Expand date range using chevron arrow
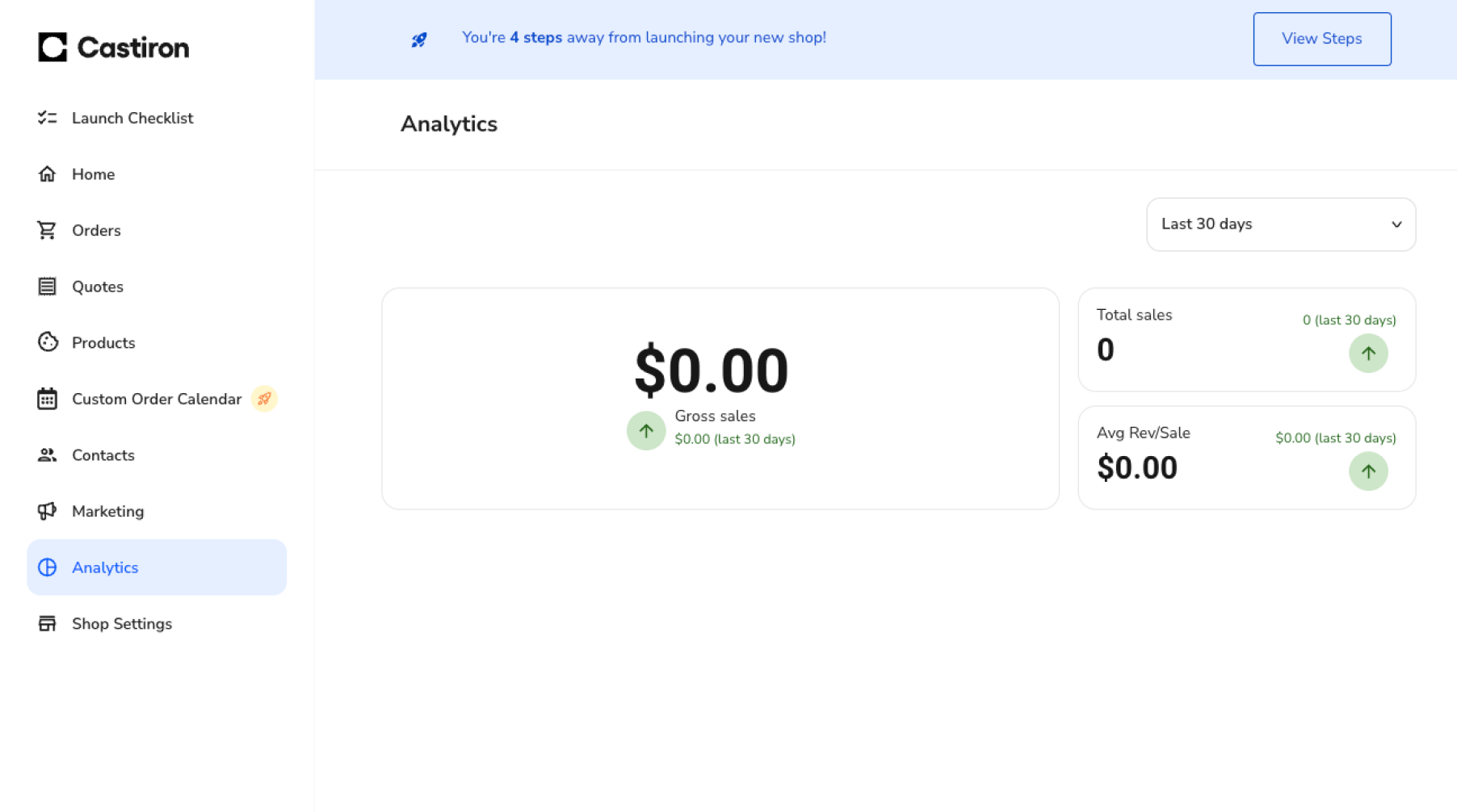 pos(1396,224)
